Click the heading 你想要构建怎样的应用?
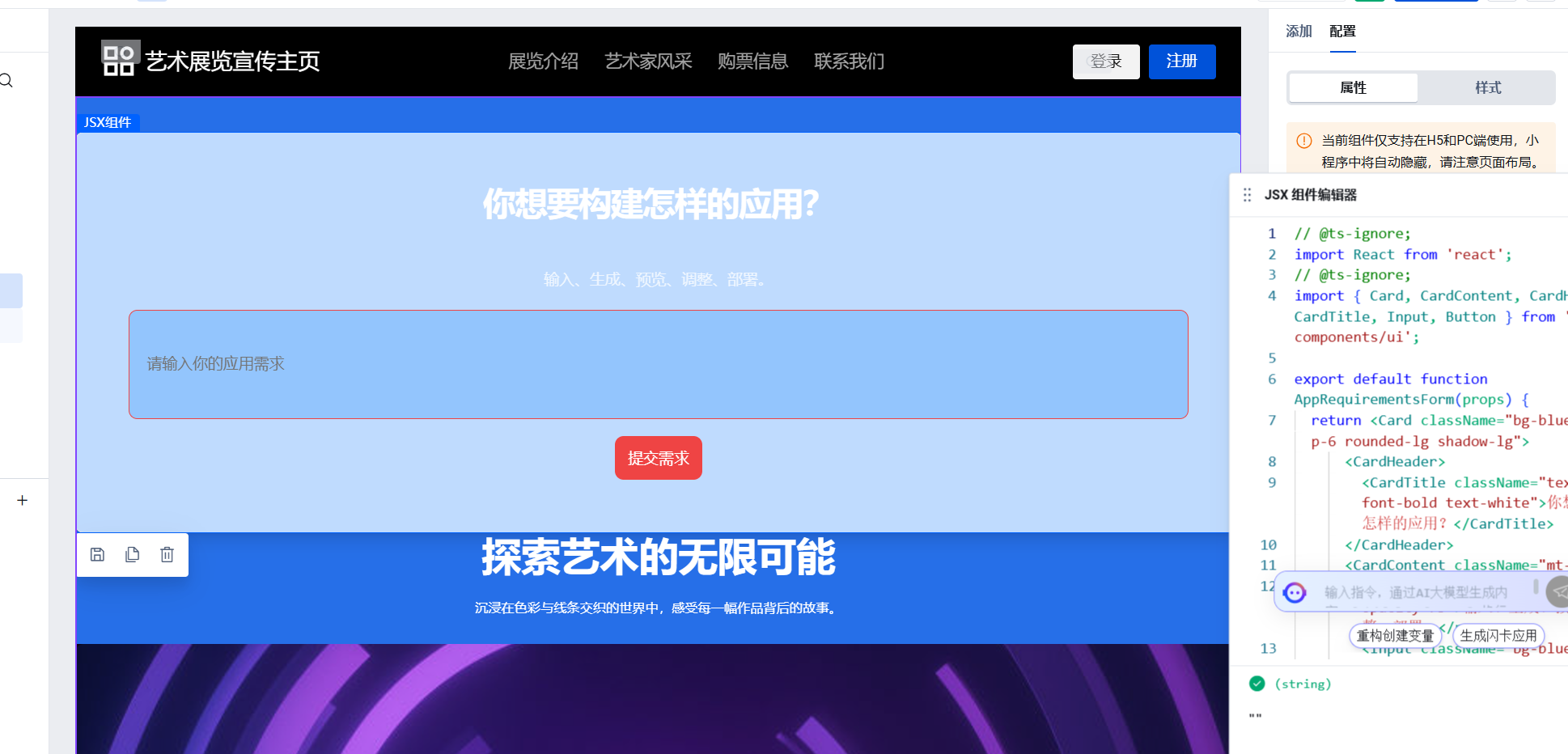This screenshot has width=1568, height=754. pos(651,204)
